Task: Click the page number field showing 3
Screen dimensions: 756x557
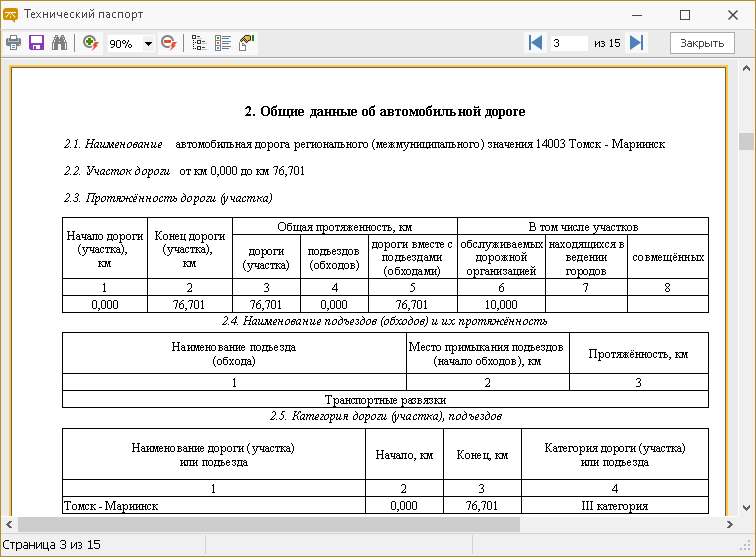Action: (569, 43)
